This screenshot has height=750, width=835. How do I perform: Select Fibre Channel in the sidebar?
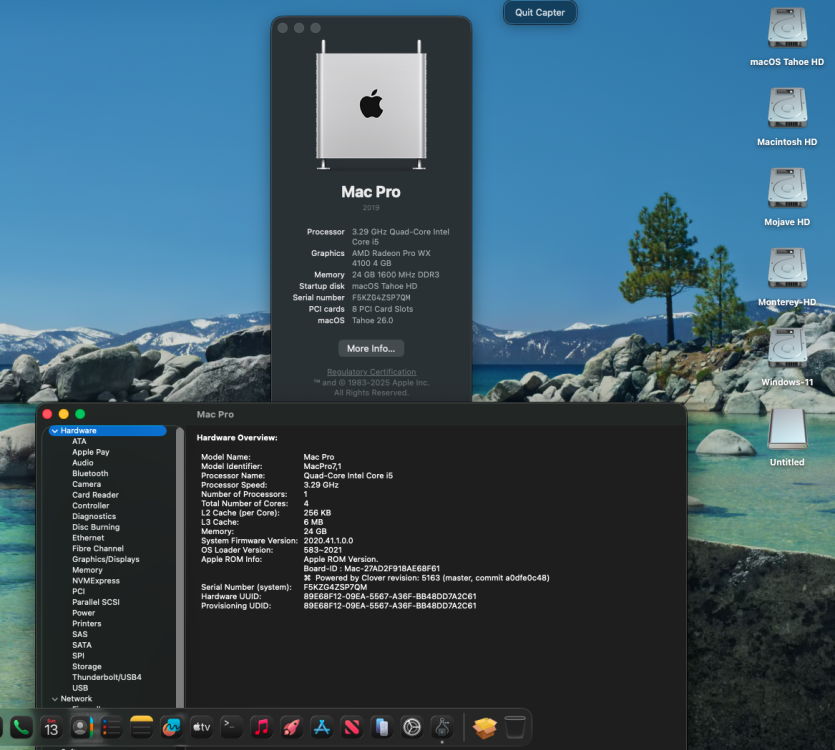coord(98,548)
